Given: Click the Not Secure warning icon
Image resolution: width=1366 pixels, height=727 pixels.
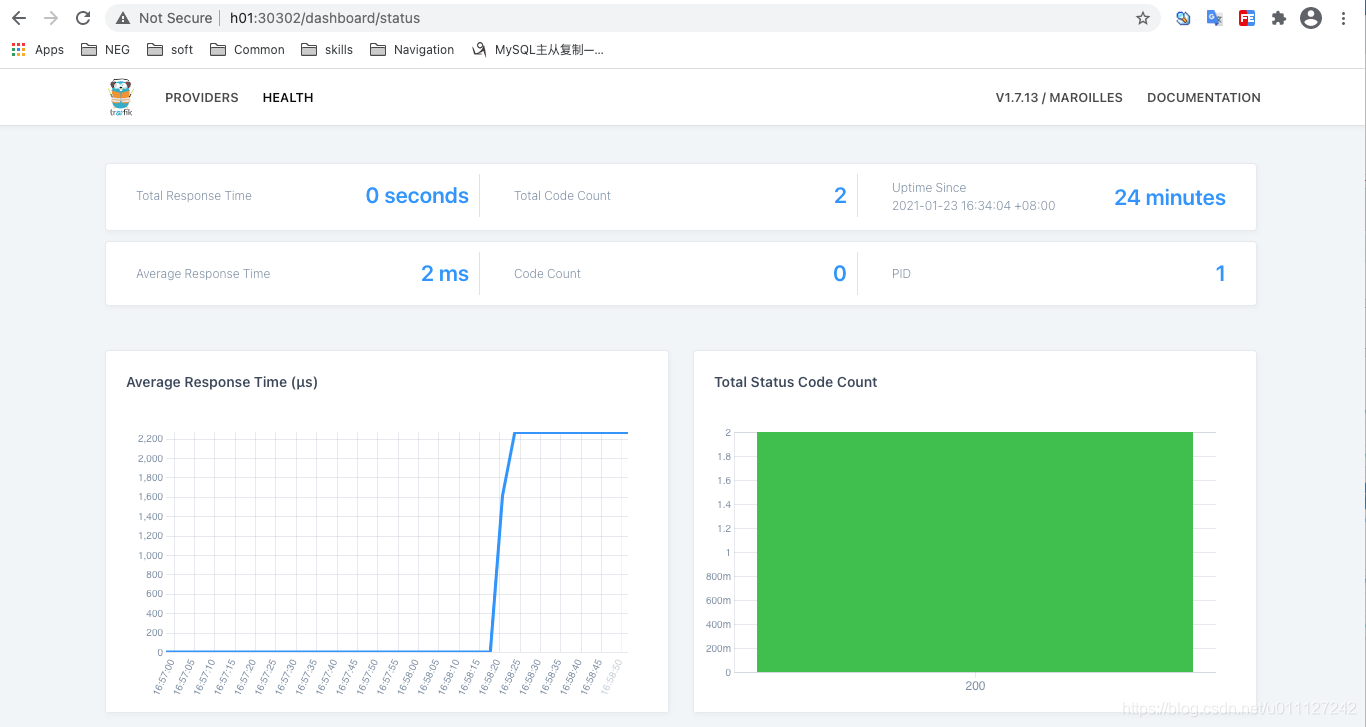Looking at the screenshot, I should pyautogui.click(x=123, y=18).
